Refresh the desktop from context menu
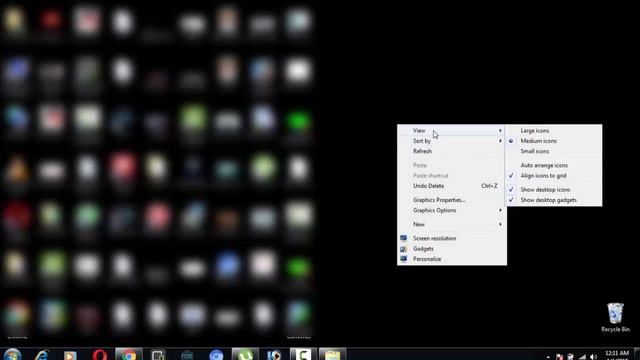 [452, 151]
